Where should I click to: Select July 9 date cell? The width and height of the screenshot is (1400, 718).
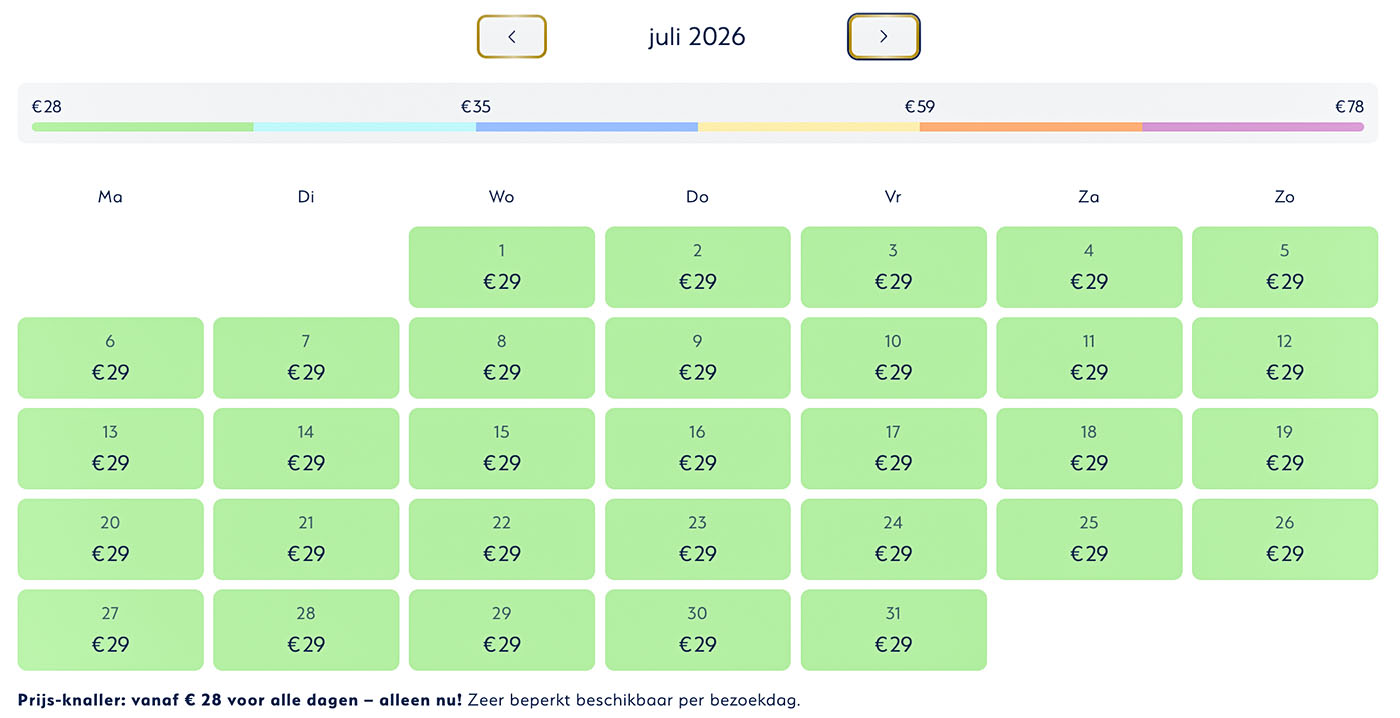[x=697, y=358]
